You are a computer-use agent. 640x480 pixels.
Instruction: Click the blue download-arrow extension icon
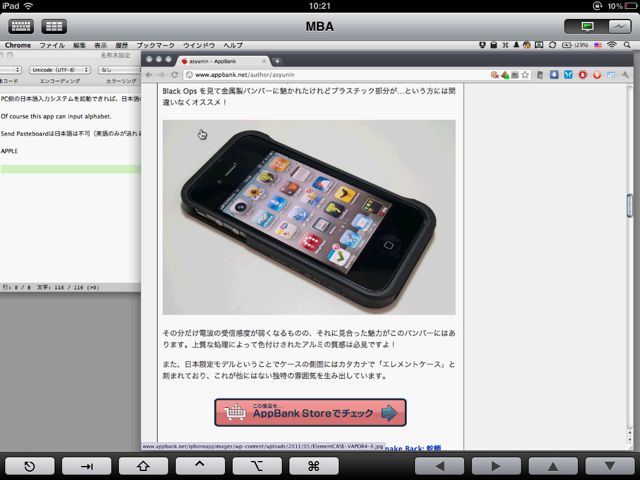[x=554, y=75]
